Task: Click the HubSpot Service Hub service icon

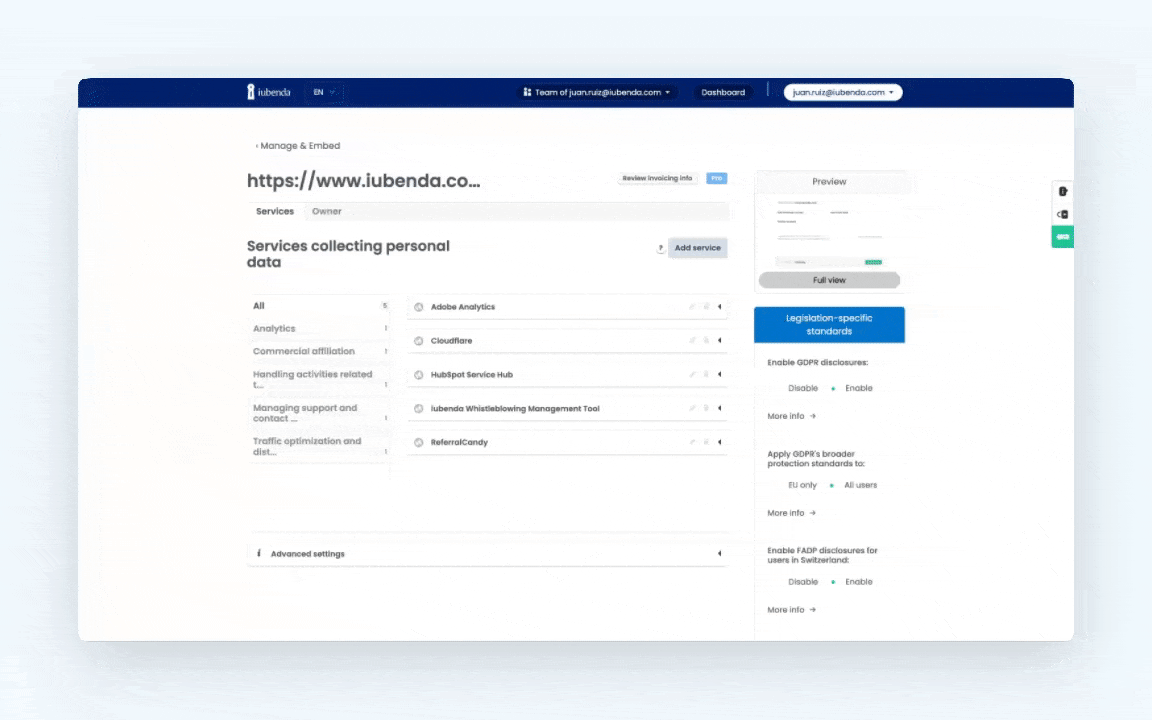Action: [x=419, y=375]
